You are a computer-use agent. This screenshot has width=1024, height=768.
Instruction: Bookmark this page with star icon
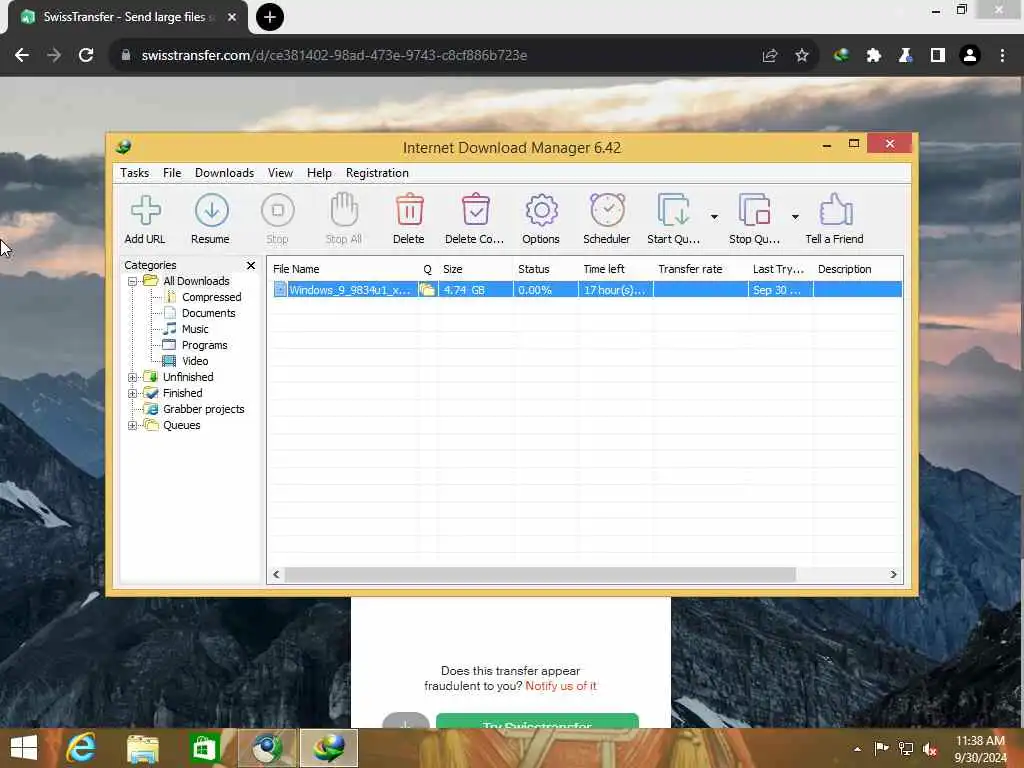[x=802, y=56]
